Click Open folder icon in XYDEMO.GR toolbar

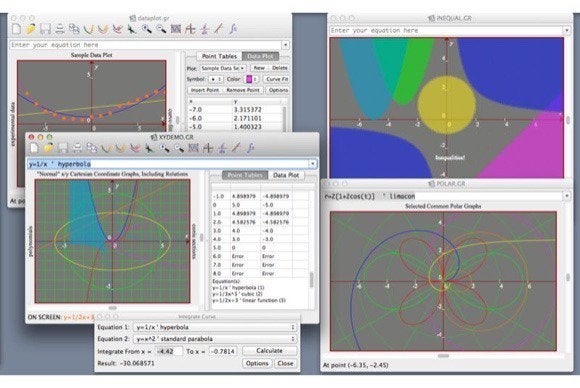48,148
